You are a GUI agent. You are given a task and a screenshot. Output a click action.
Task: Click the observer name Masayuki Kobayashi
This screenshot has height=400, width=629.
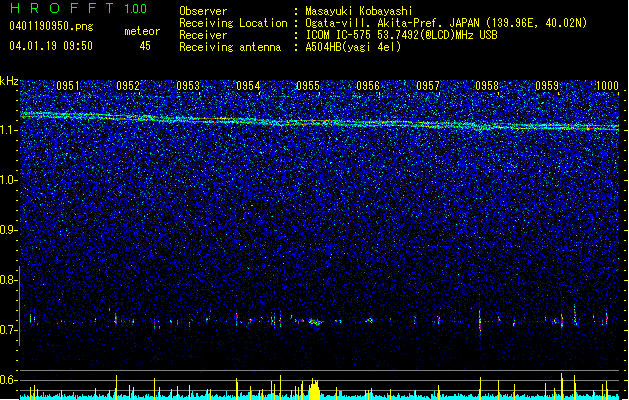point(359,11)
